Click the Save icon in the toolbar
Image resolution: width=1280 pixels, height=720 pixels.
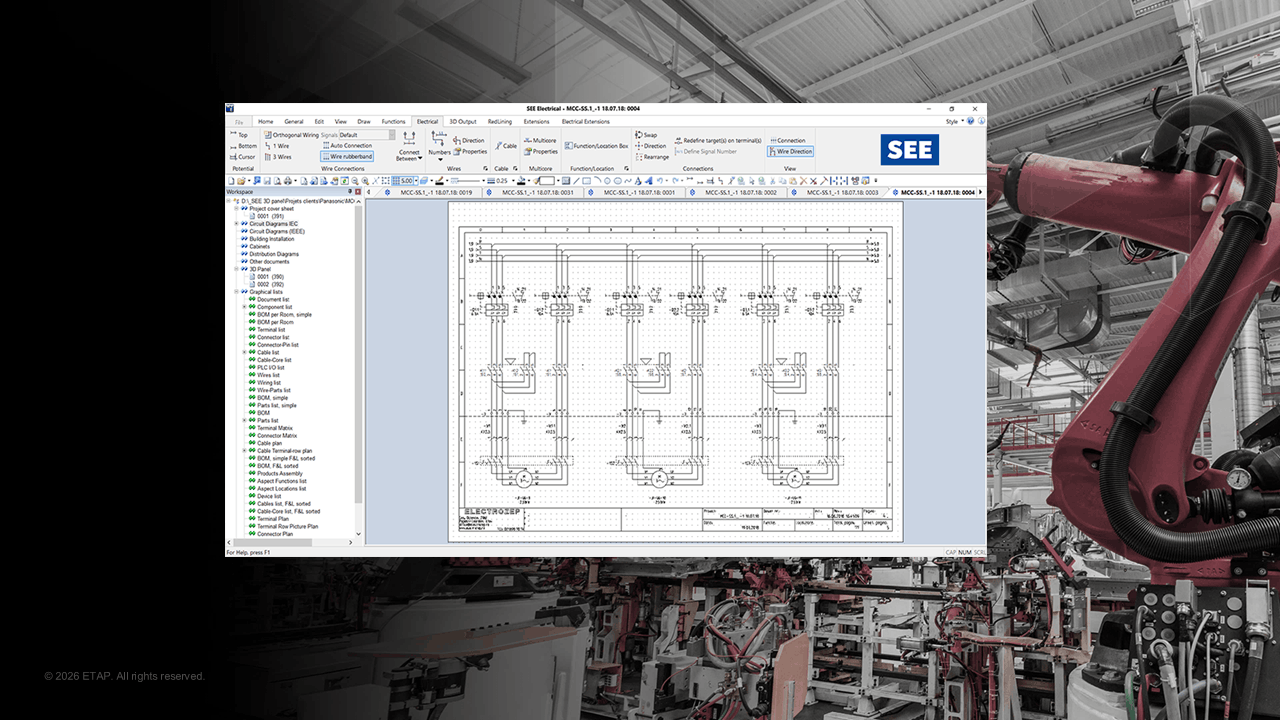click(267, 181)
